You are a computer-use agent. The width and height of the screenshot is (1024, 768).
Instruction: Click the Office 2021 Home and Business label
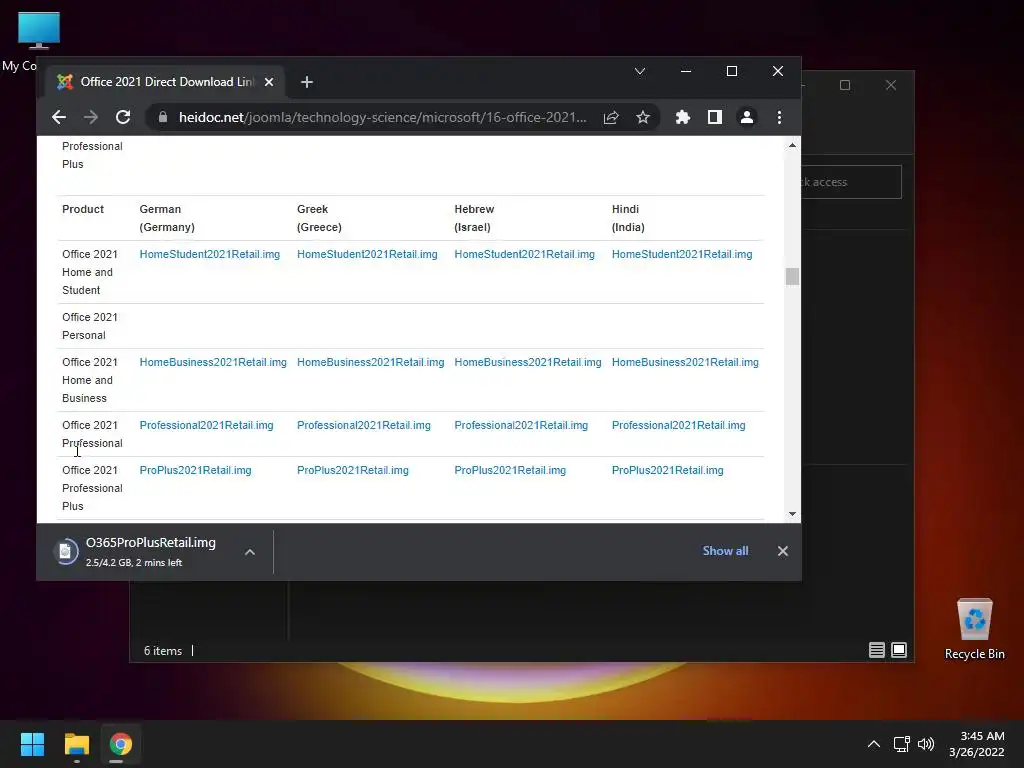pyautogui.click(x=89, y=380)
